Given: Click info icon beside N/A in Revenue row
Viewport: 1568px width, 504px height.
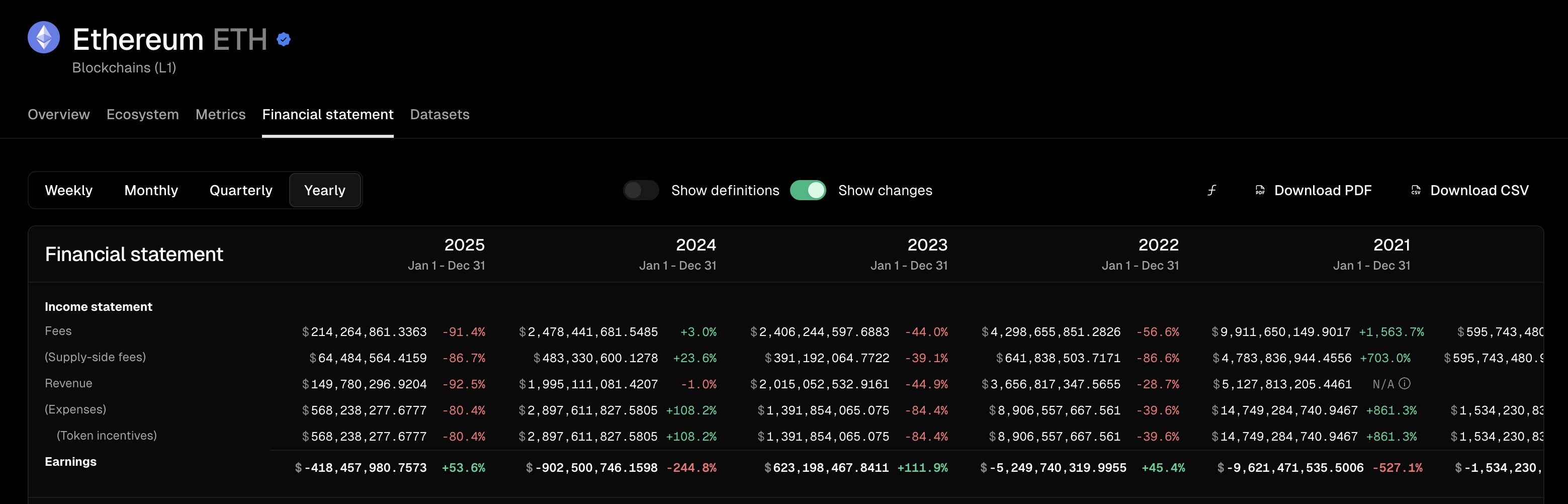Looking at the screenshot, I should tap(1405, 383).
